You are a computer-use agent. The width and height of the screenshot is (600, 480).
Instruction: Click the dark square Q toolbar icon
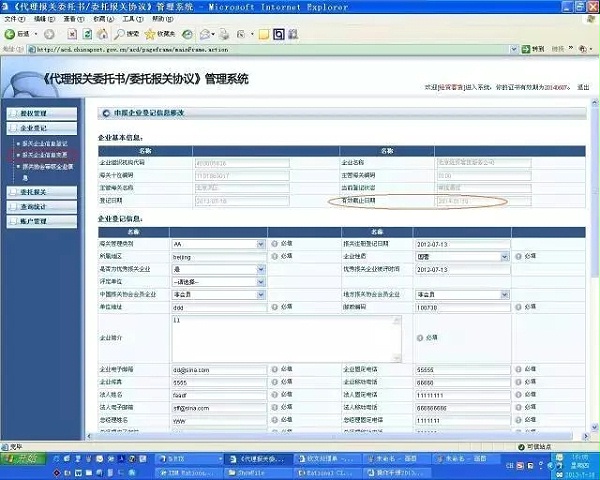pos(279,34)
